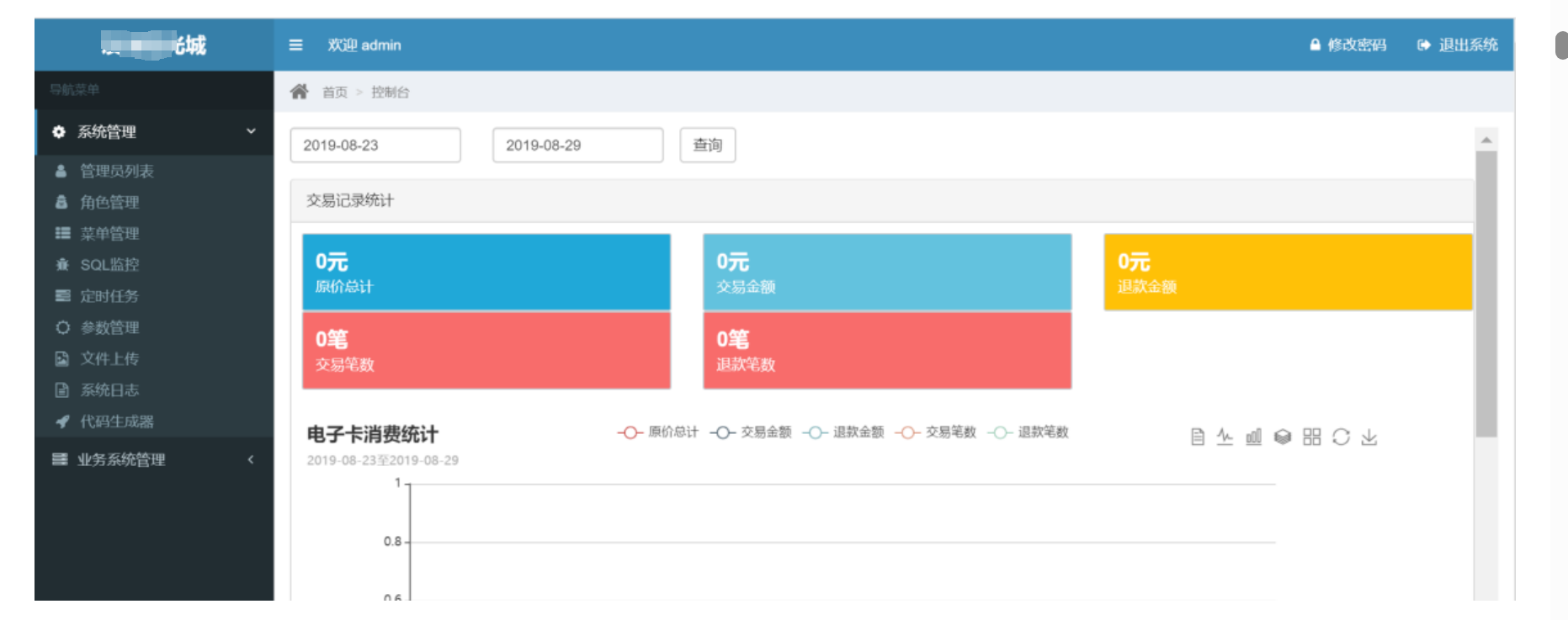The image size is (1568, 620).
Task: Click the 交易金额 light blue card
Action: point(887,272)
